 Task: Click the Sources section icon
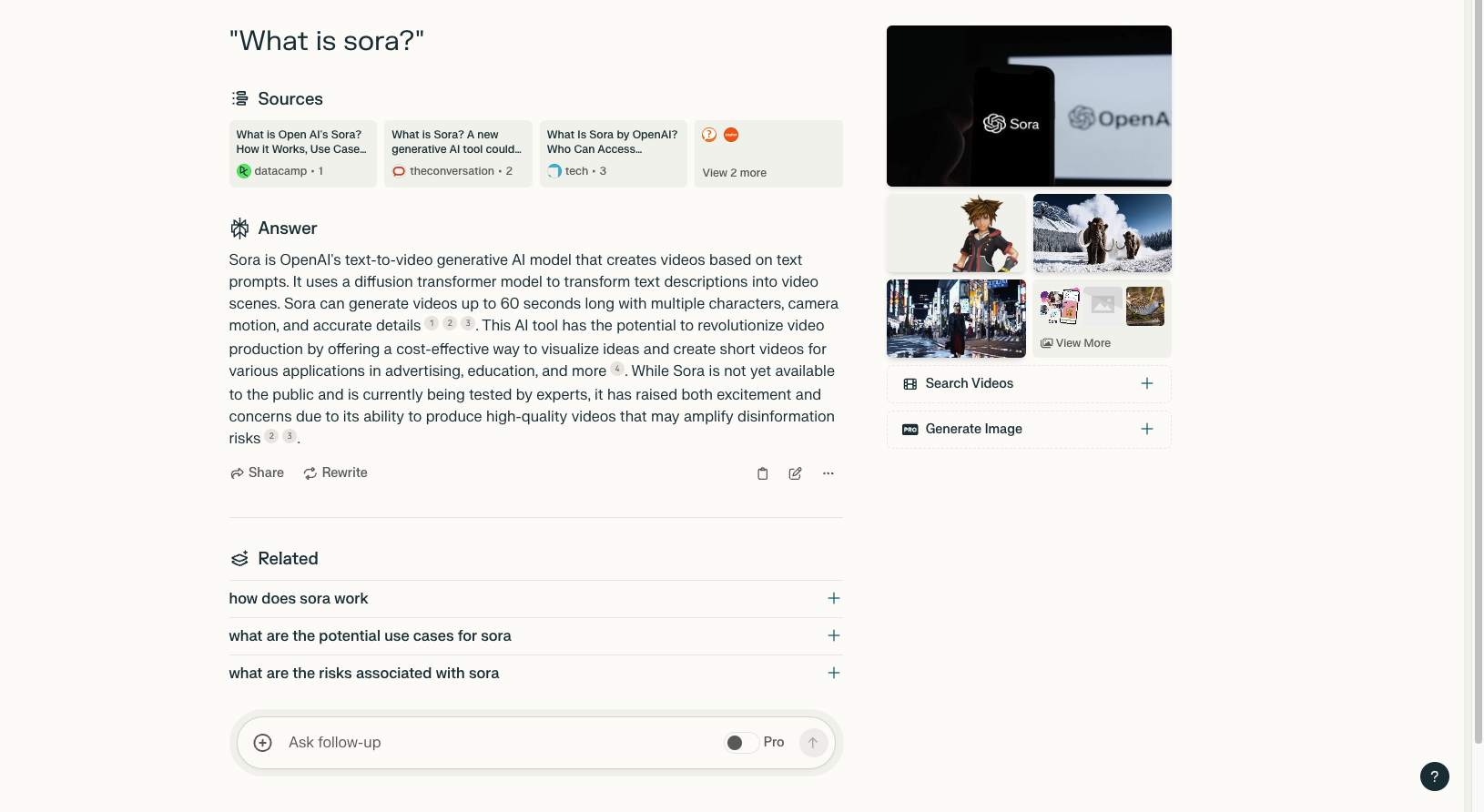[240, 98]
